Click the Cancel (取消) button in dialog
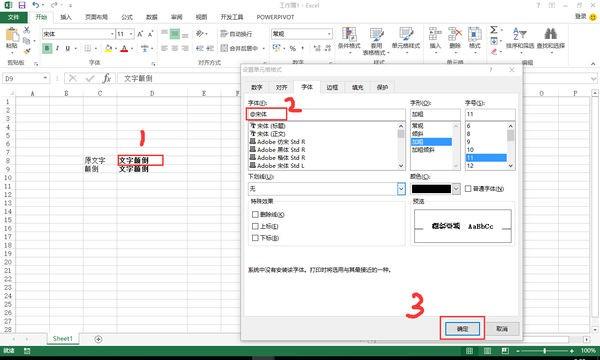 [x=502, y=329]
